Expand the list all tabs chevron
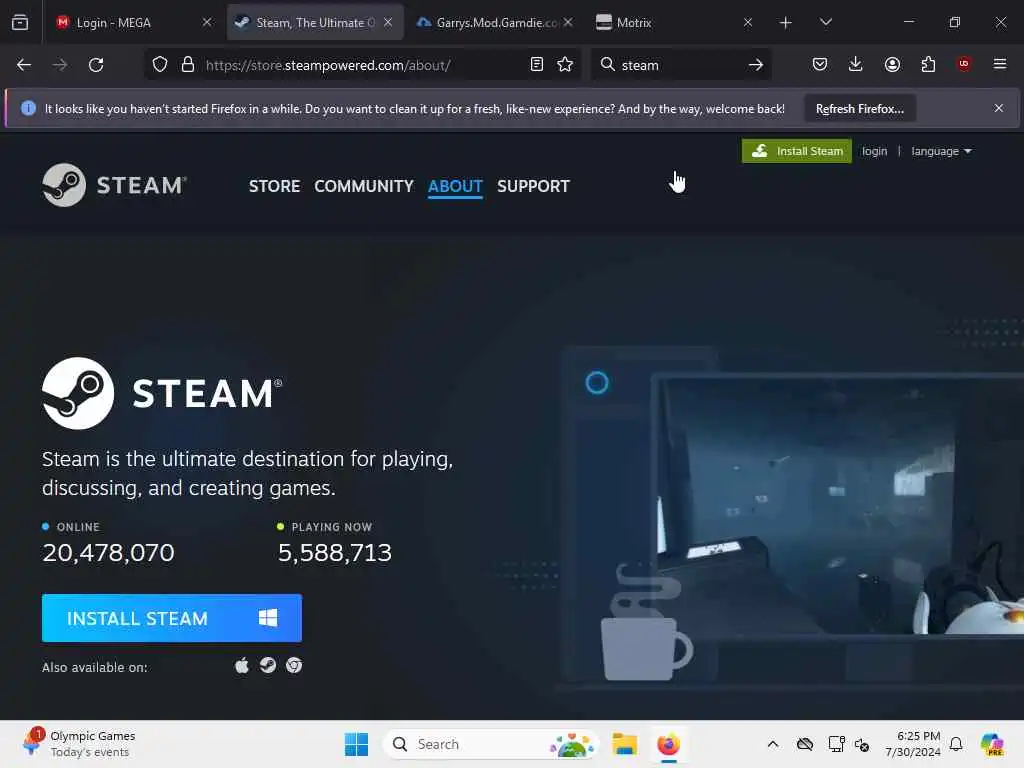Viewport: 1024px width, 768px height. pyautogui.click(x=825, y=22)
